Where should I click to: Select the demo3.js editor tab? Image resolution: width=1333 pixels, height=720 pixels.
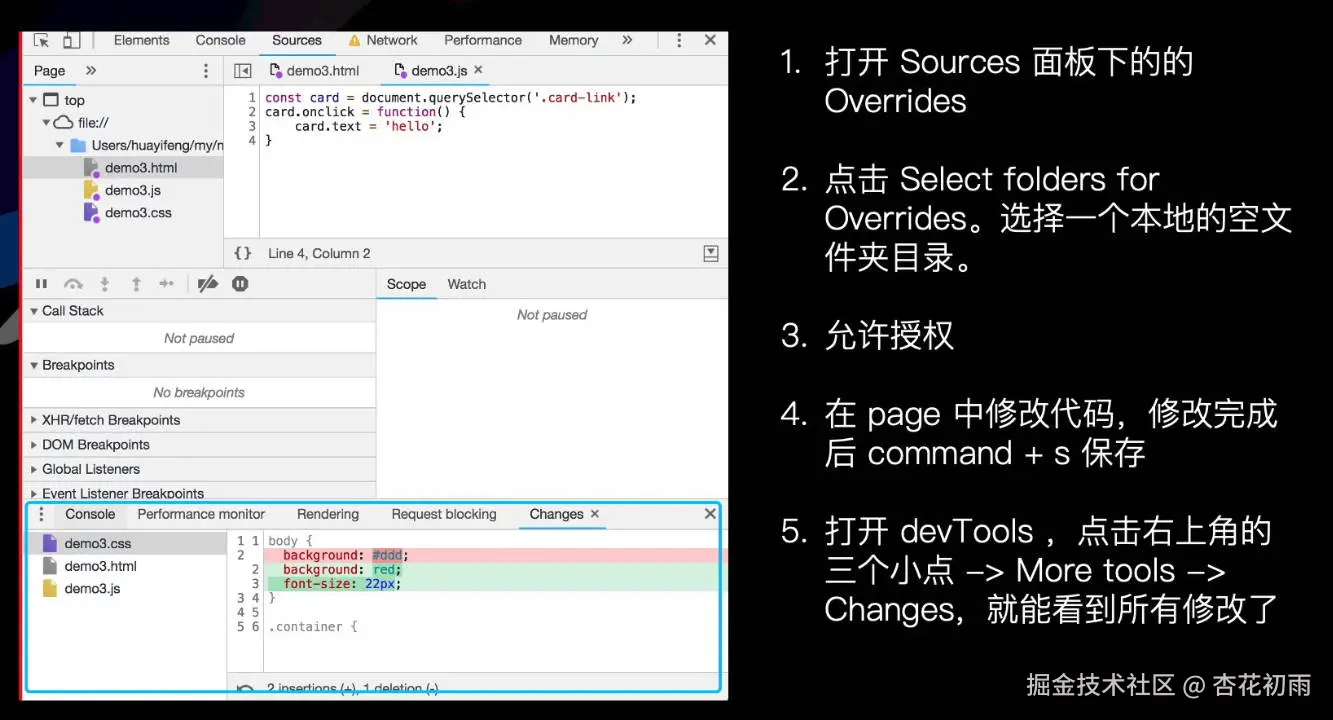coord(431,71)
